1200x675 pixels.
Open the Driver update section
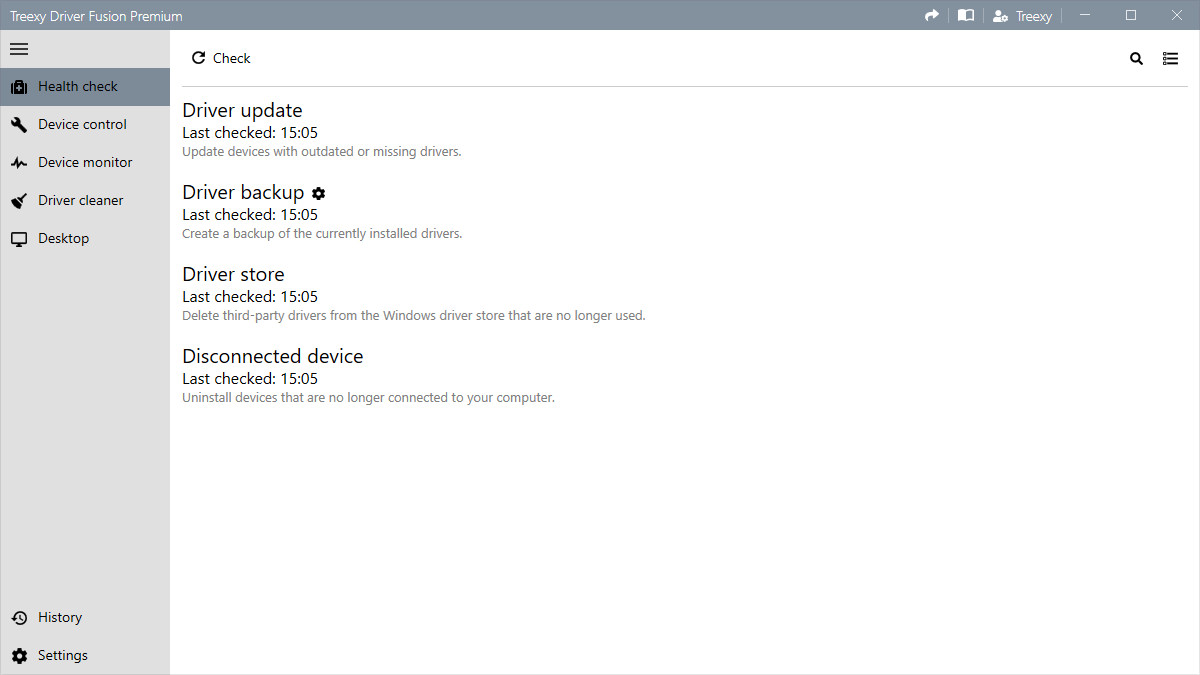coord(242,110)
